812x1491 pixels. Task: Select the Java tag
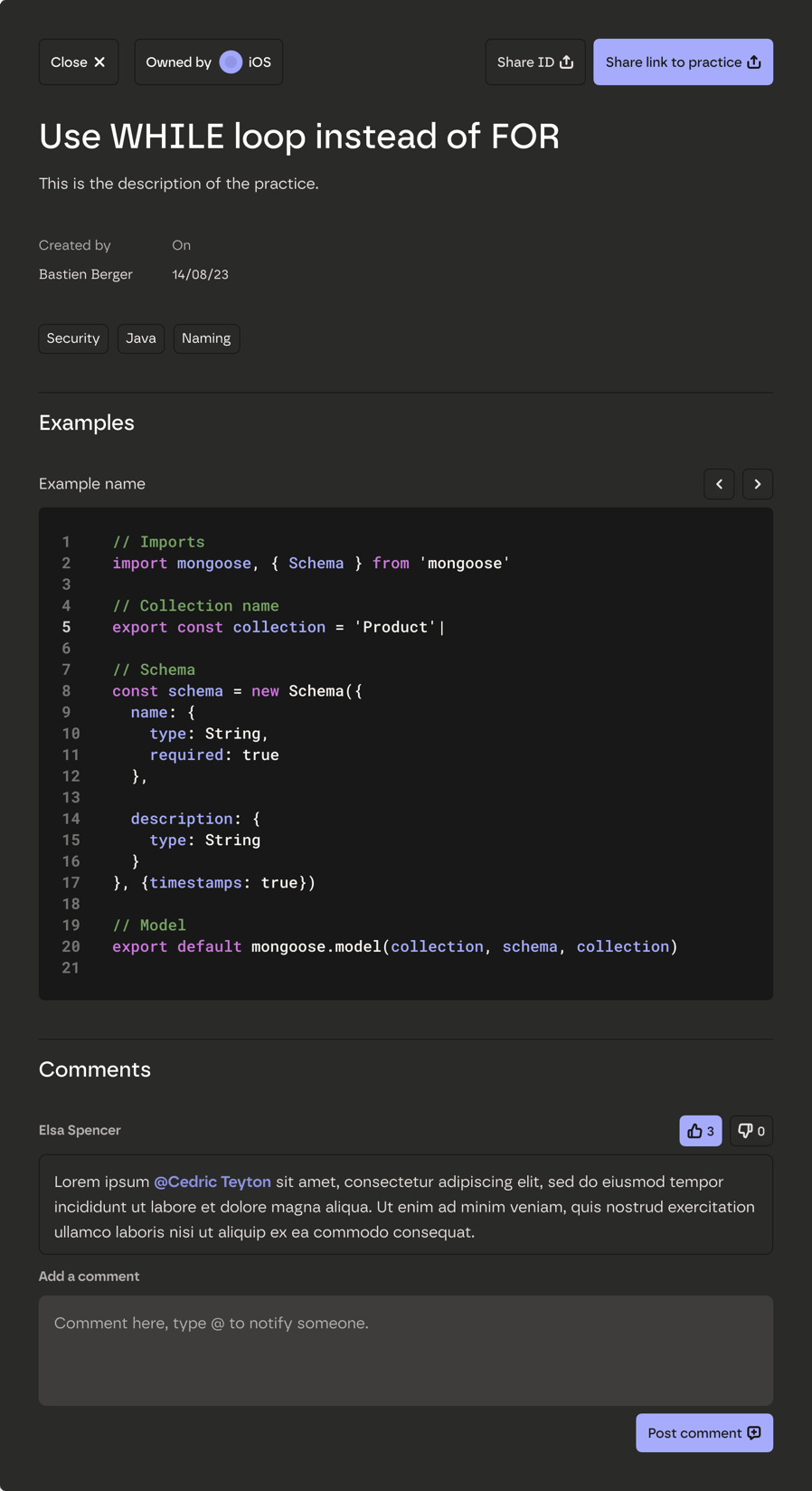pos(141,338)
